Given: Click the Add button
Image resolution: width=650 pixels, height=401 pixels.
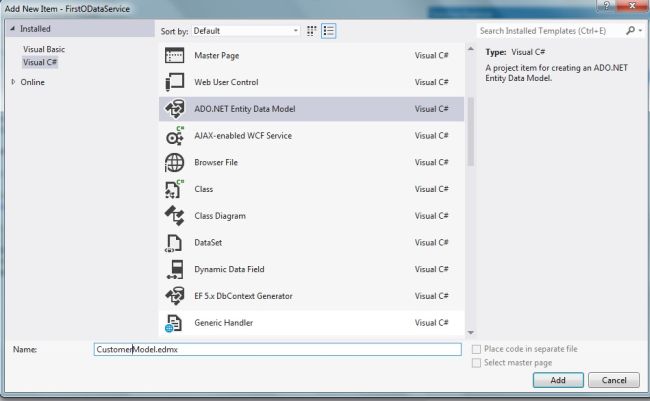Looking at the screenshot, I should (558, 380).
